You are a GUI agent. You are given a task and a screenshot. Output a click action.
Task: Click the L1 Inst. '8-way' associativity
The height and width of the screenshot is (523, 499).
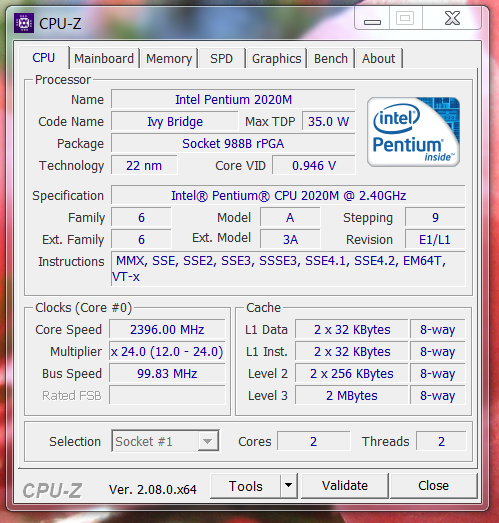(x=438, y=352)
